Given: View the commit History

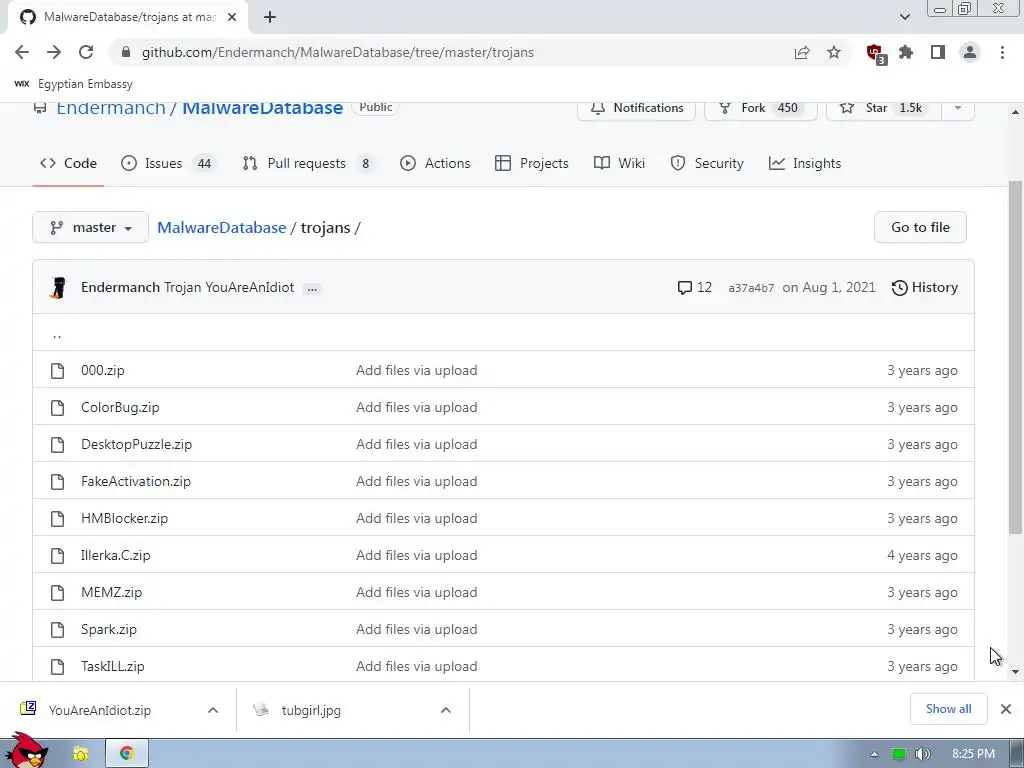Looking at the screenshot, I should point(925,287).
